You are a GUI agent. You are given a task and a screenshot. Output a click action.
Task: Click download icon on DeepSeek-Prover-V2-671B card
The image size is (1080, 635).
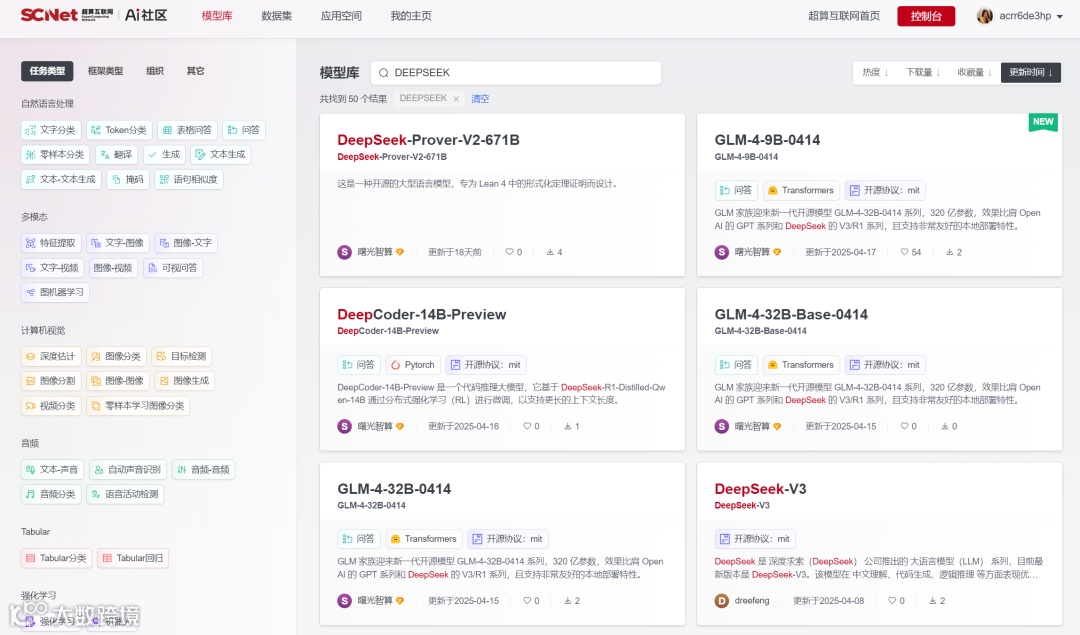[550, 252]
